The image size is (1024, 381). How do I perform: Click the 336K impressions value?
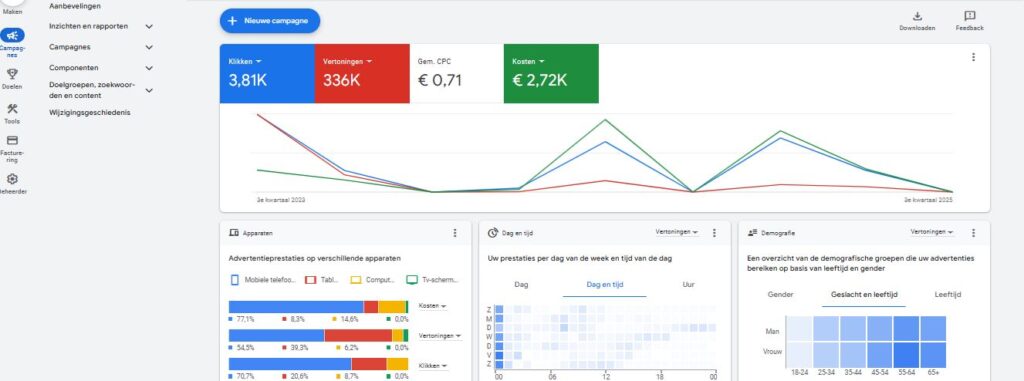(342, 81)
